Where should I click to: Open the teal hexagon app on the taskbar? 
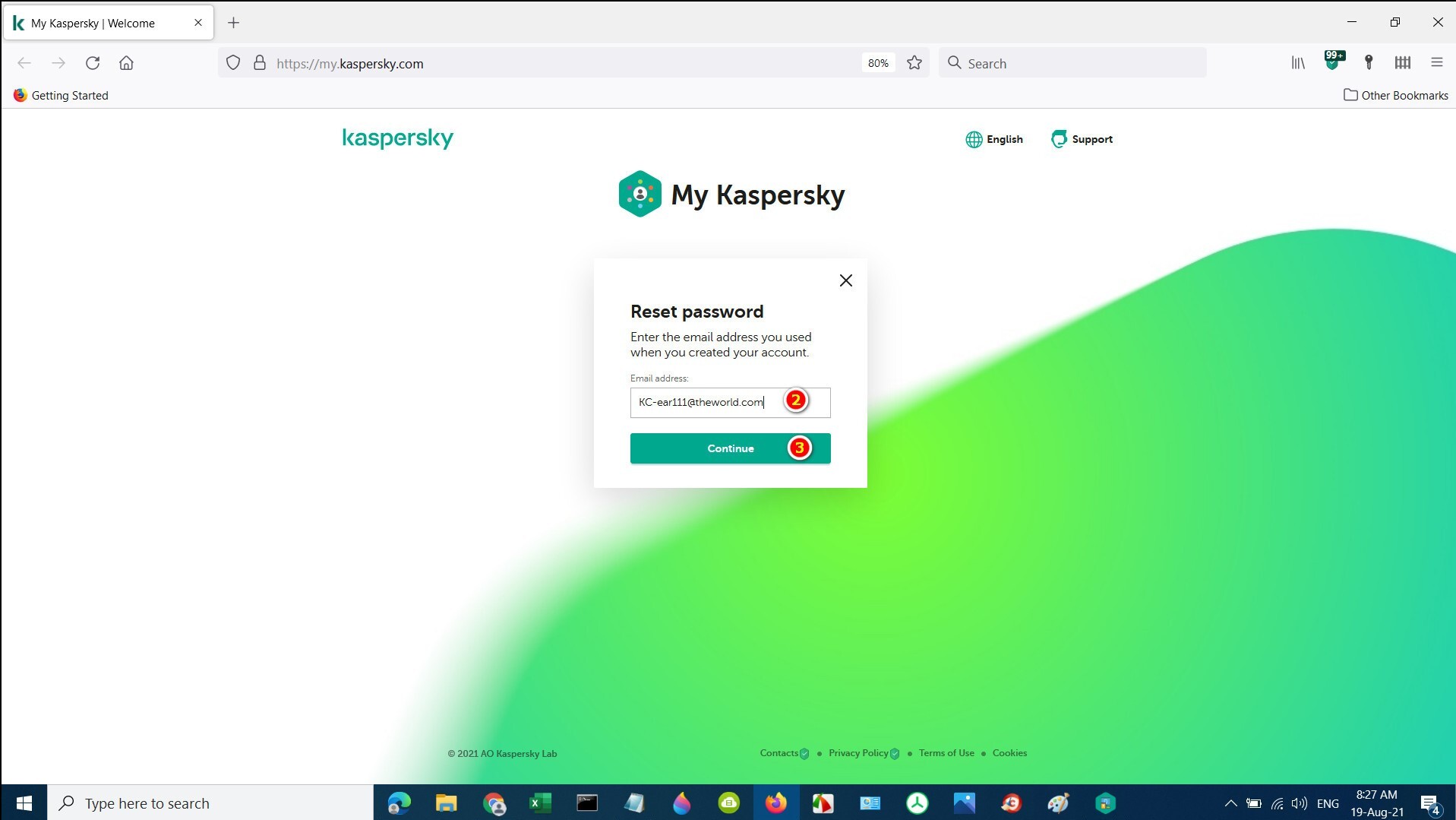pos(1105,803)
